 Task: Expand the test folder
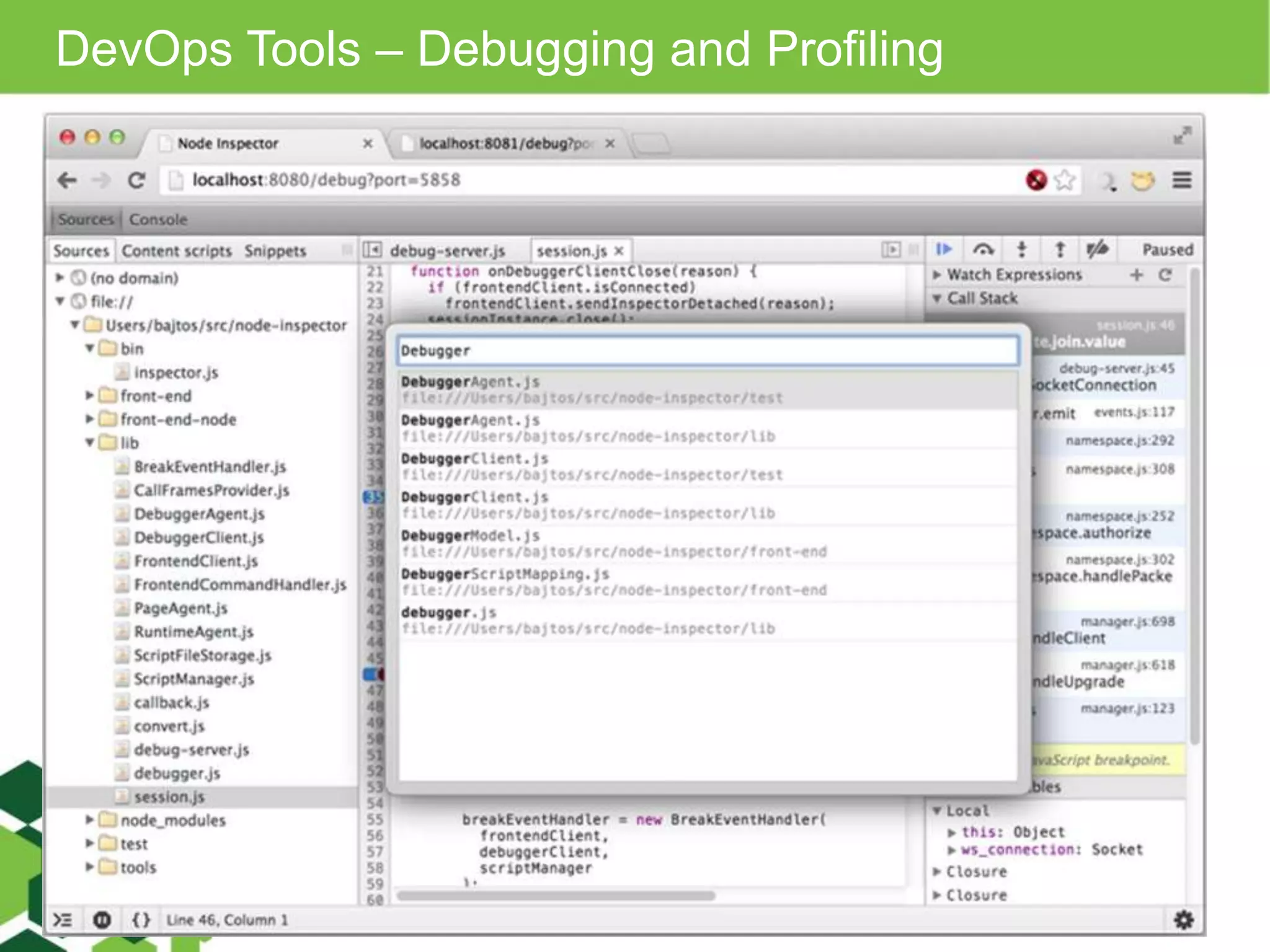90,843
